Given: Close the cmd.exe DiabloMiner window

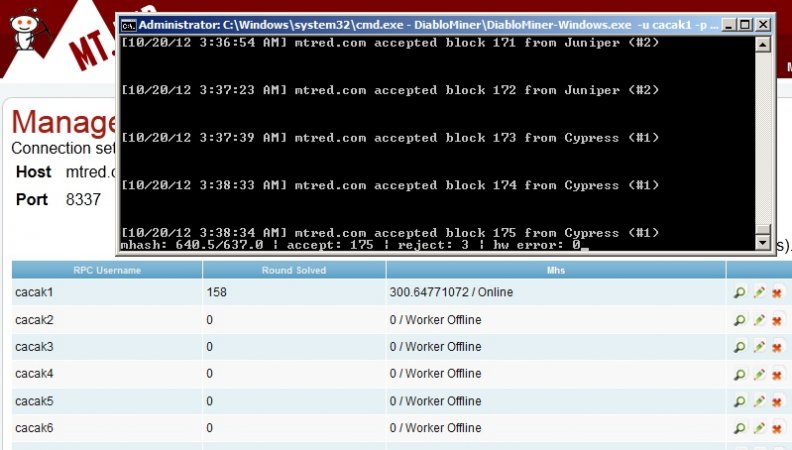Looking at the screenshot, I should pyautogui.click(x=763, y=25).
